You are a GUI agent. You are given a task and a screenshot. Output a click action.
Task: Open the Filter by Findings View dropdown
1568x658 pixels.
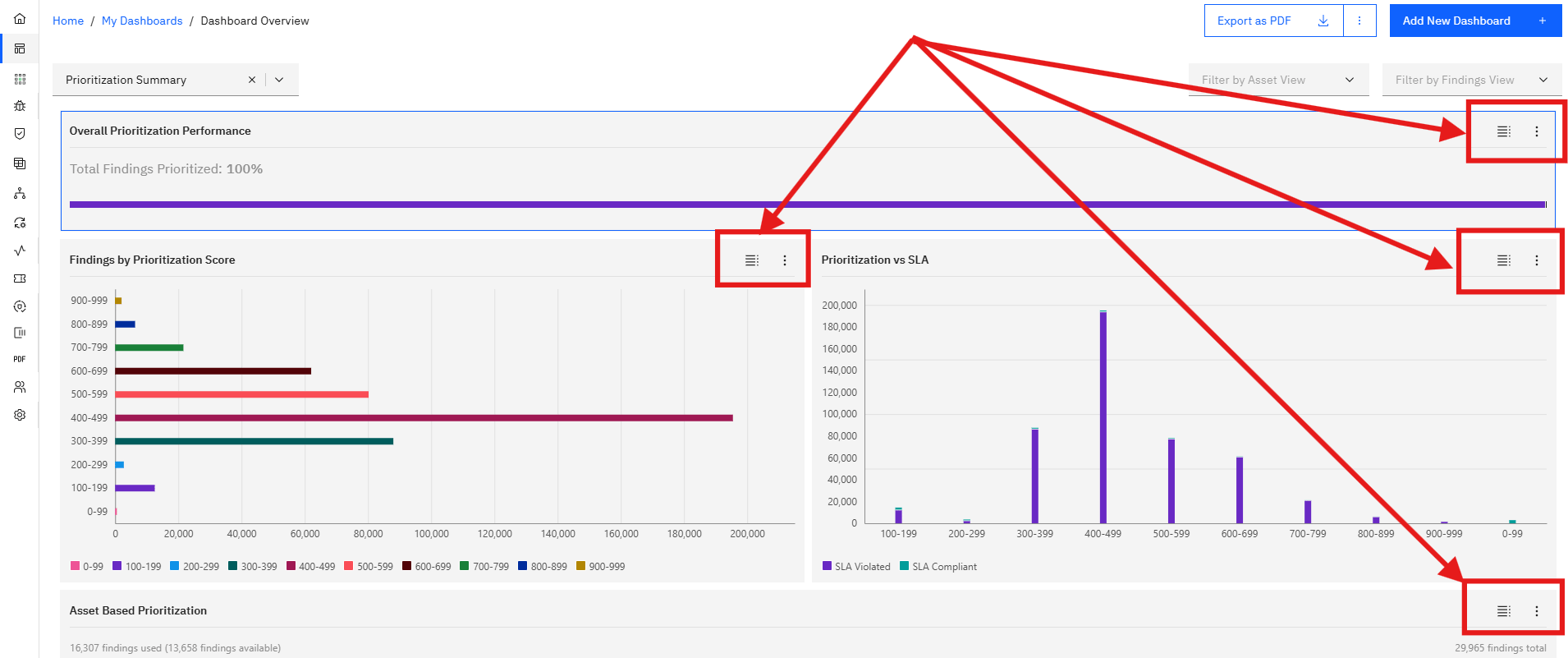tap(1472, 80)
